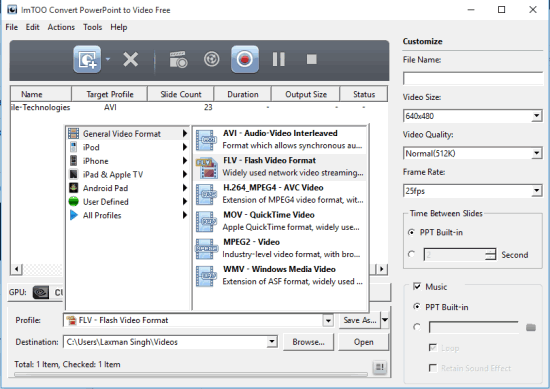Select the custom Second interval radio button
Viewport: 550px width, 389px height.
pyautogui.click(x=412, y=254)
